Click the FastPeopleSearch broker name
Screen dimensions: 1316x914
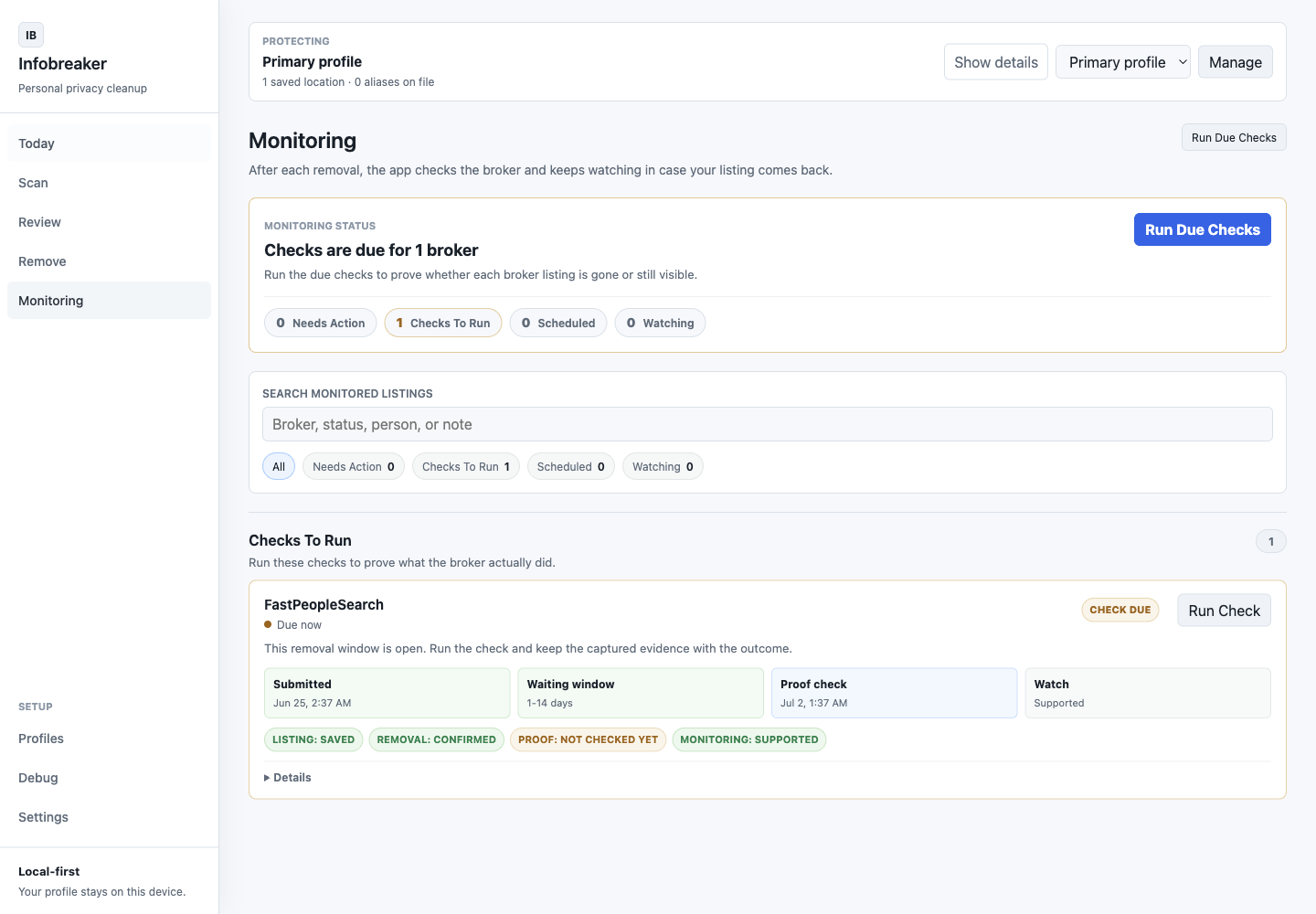coord(324,604)
